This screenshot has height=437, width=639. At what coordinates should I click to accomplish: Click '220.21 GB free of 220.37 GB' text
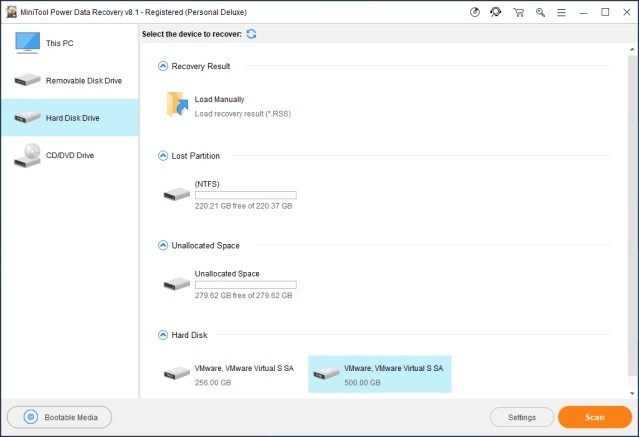(243, 206)
